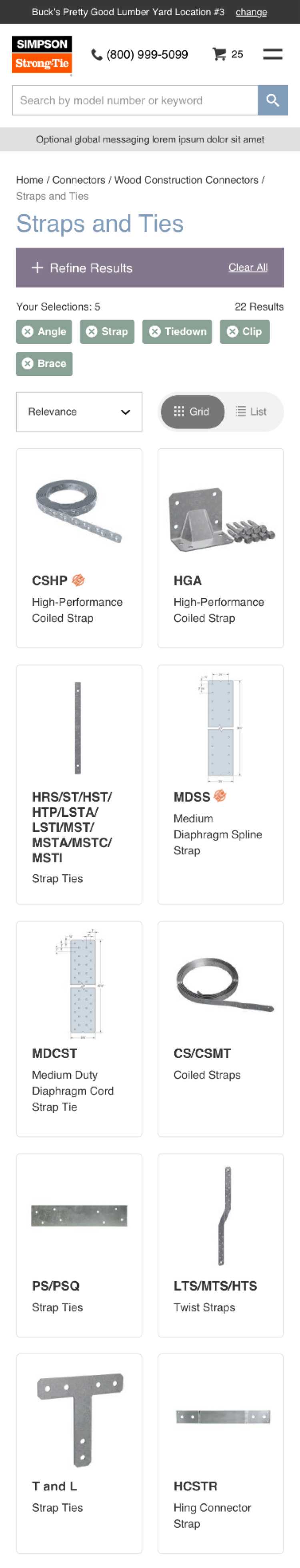Image resolution: width=300 pixels, height=1568 pixels.
Task: Open the Relevance sort dropdown
Action: [79, 412]
